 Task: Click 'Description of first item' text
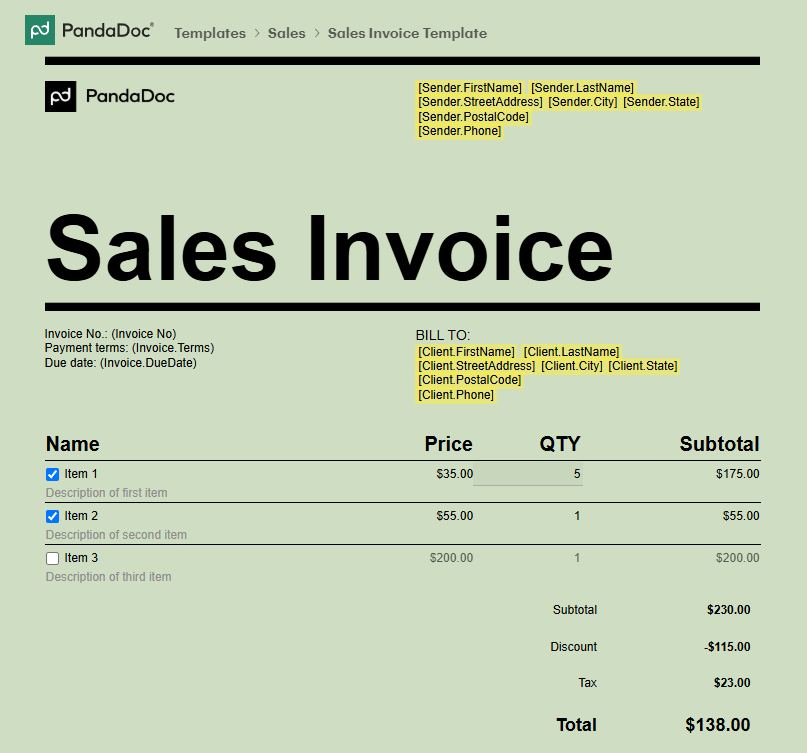point(107,493)
